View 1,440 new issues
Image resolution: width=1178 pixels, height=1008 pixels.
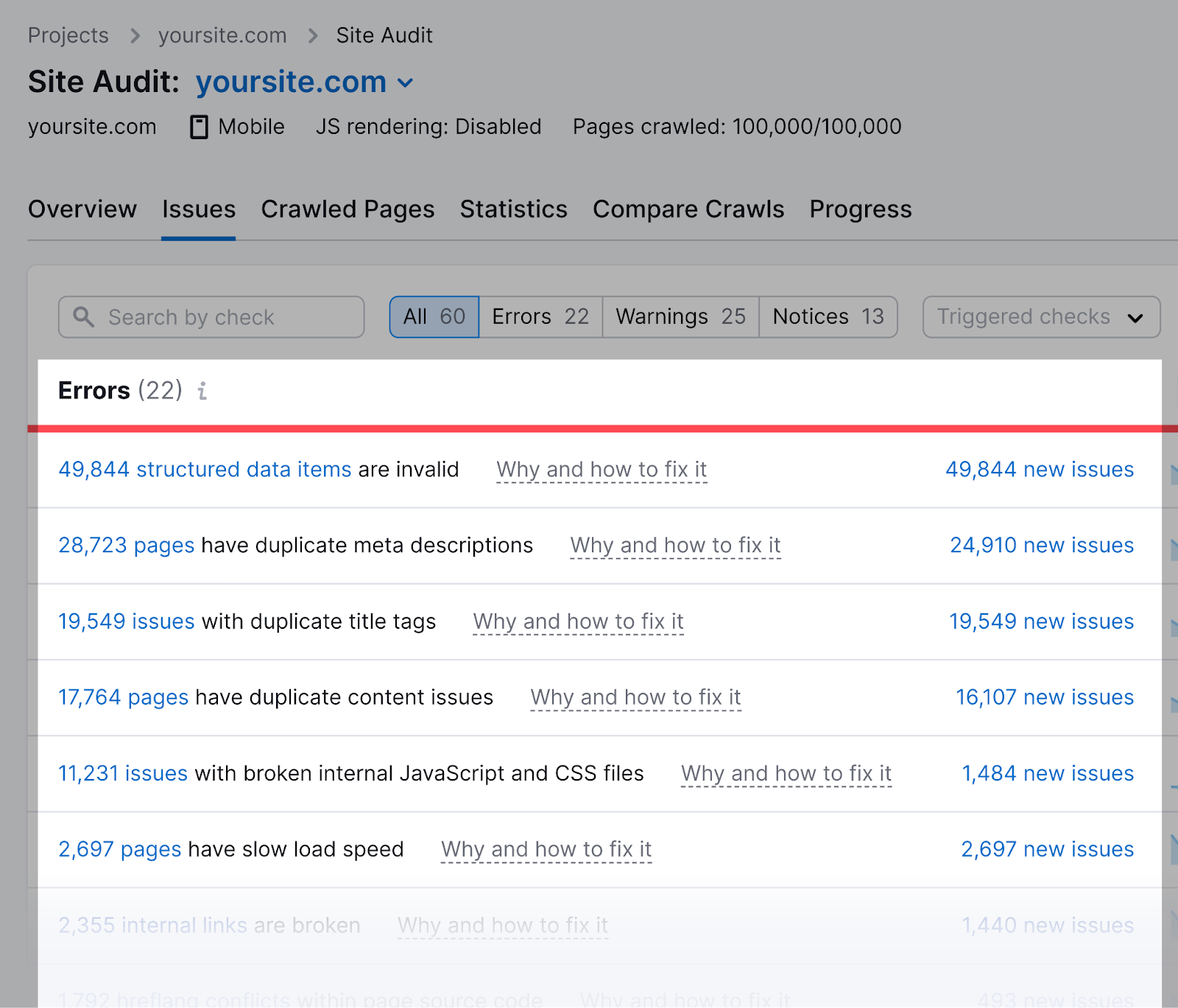coord(1048,926)
